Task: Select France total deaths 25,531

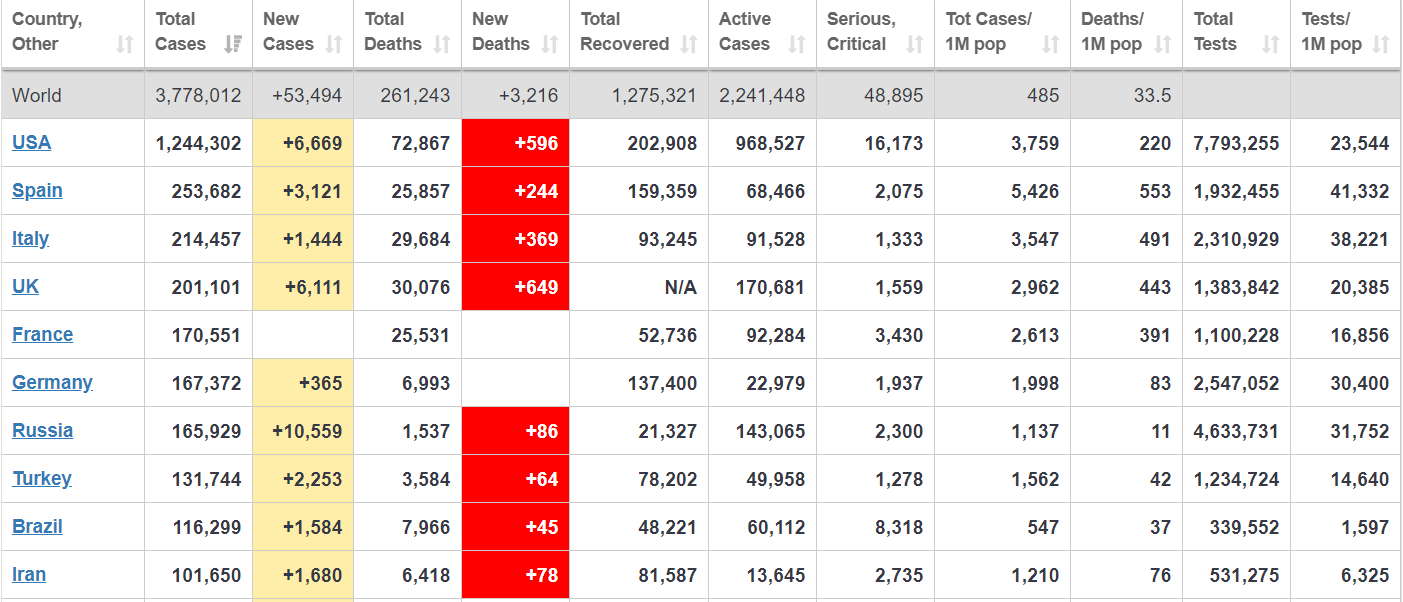Action: point(421,335)
